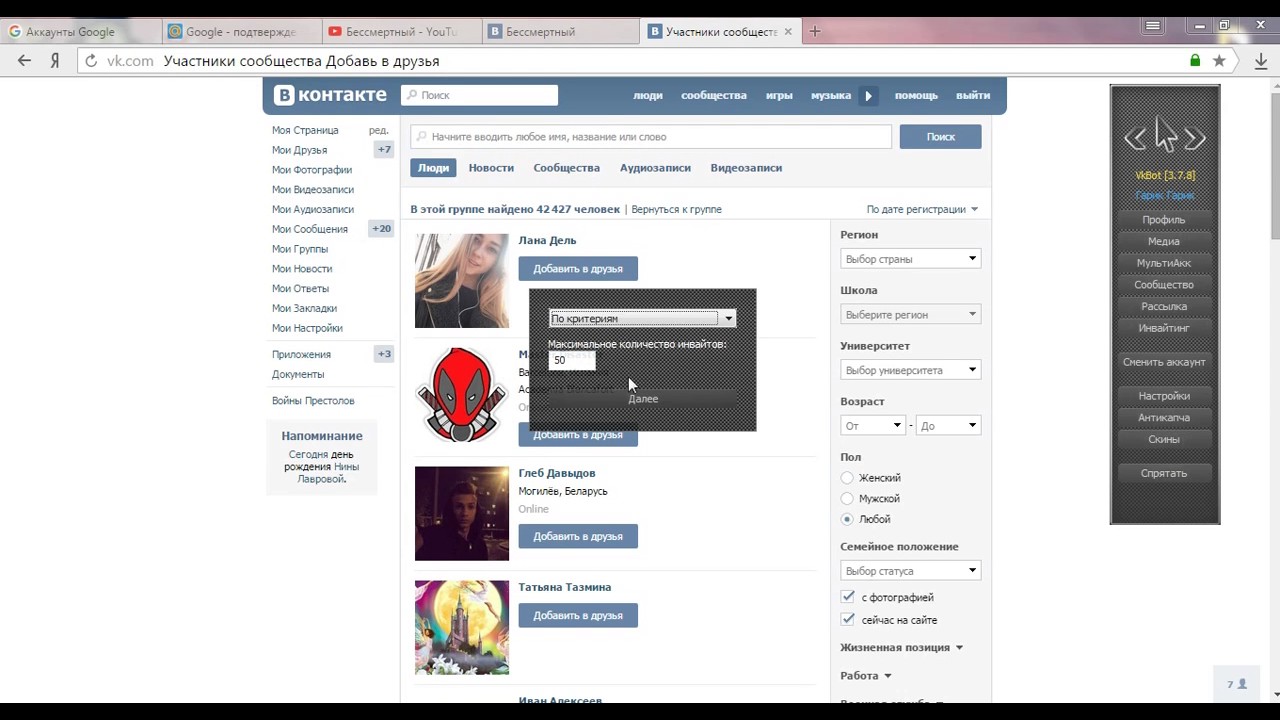Image resolution: width=1280 pixels, height=720 pixels.
Task: Switch to the Сообщества search tab
Action: pyautogui.click(x=566, y=168)
